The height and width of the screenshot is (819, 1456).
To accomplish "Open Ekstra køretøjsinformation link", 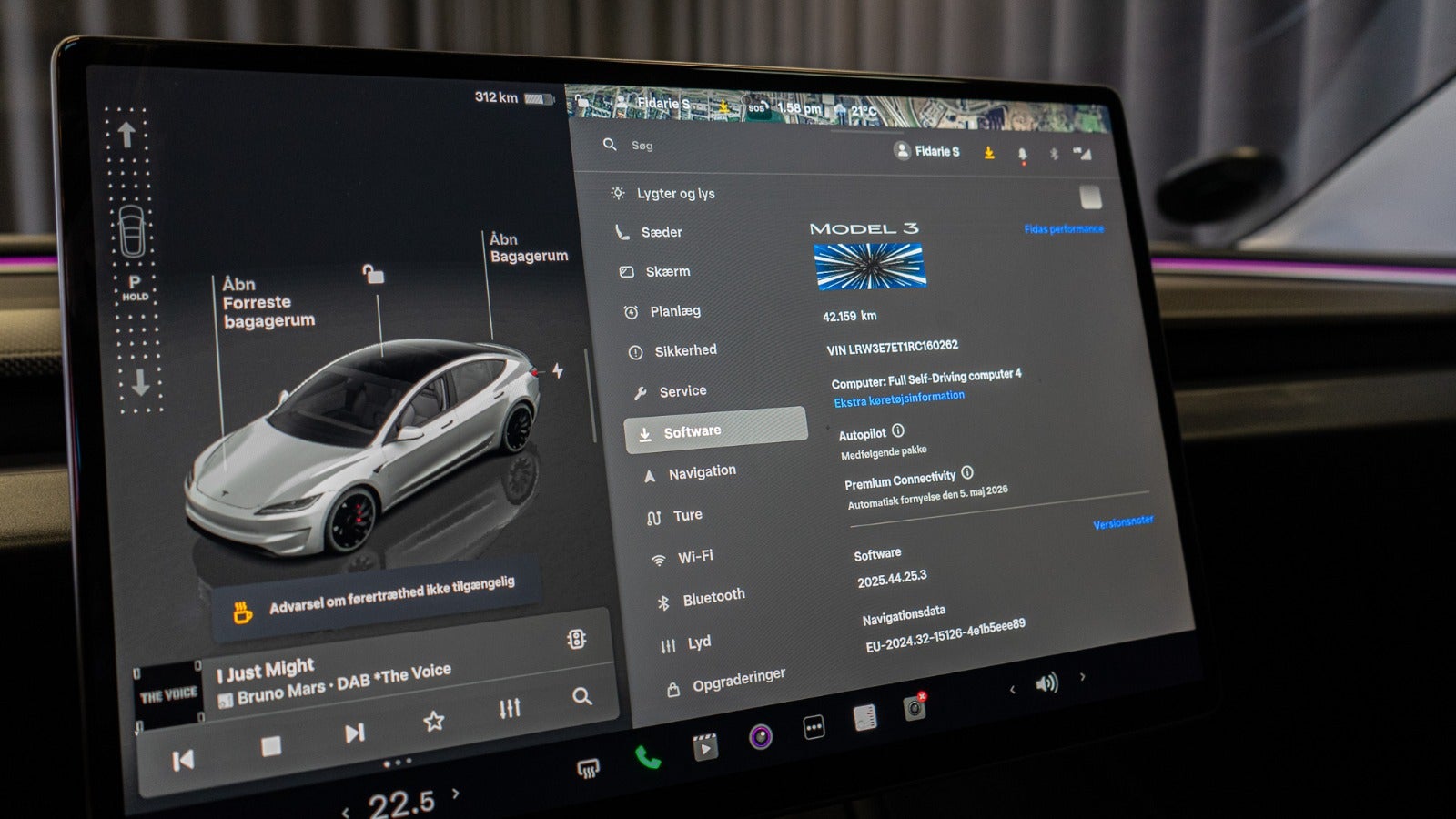I will coord(899,399).
